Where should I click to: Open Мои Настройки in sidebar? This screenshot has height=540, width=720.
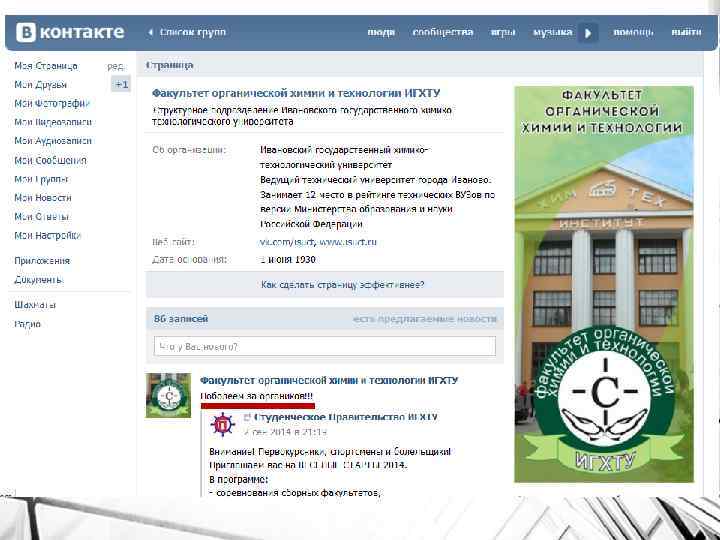47,236
